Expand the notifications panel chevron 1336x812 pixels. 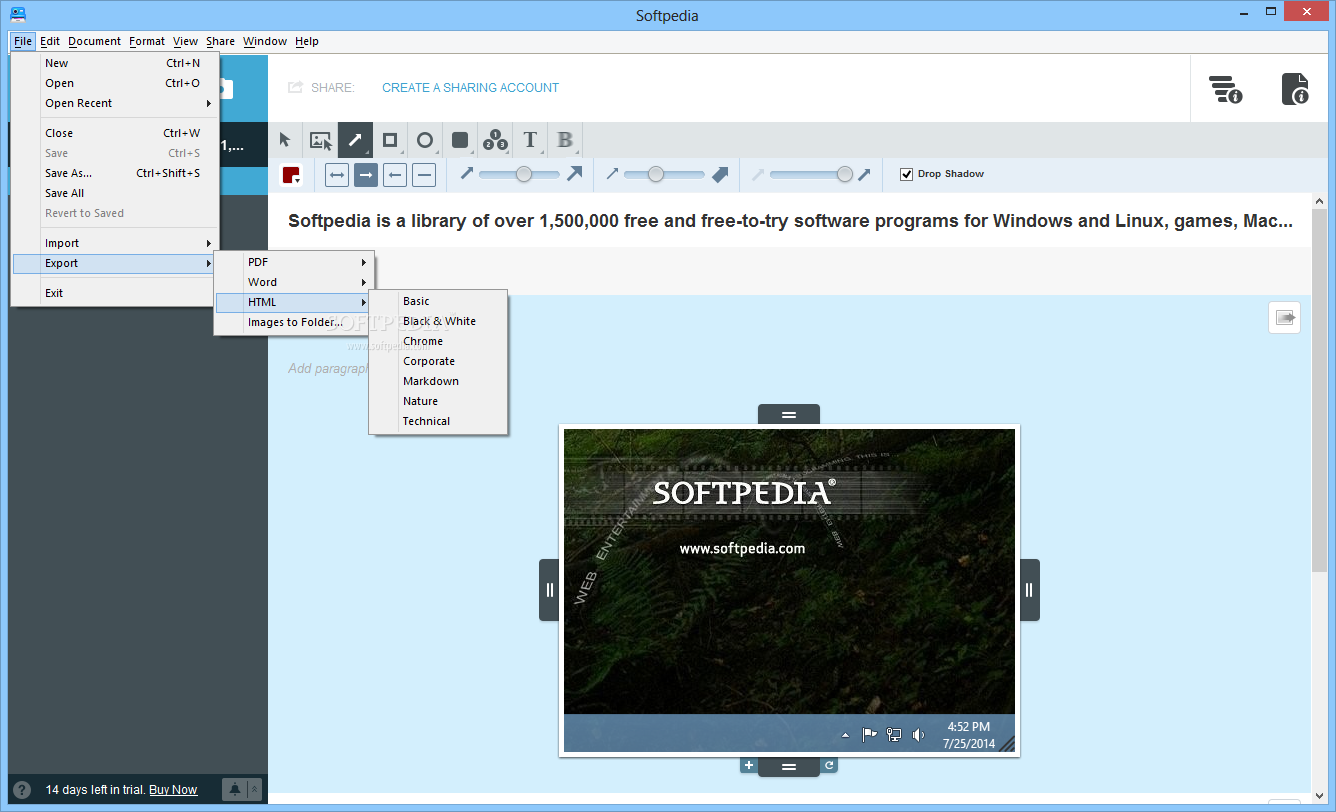(254, 789)
